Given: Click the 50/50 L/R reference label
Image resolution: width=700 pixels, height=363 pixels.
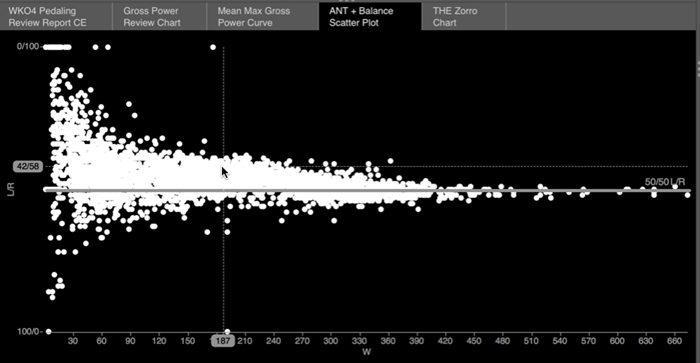Looking at the screenshot, I should [x=665, y=182].
